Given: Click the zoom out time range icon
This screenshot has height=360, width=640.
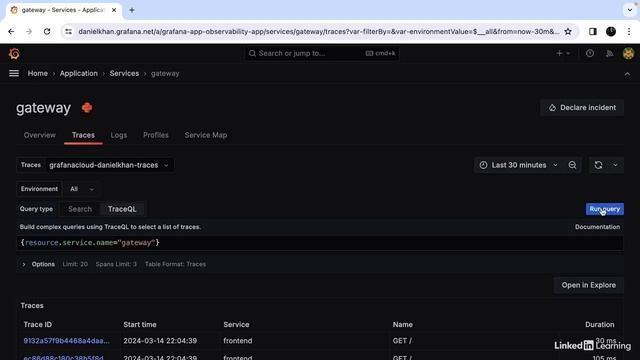Looking at the screenshot, I should [x=572, y=165].
